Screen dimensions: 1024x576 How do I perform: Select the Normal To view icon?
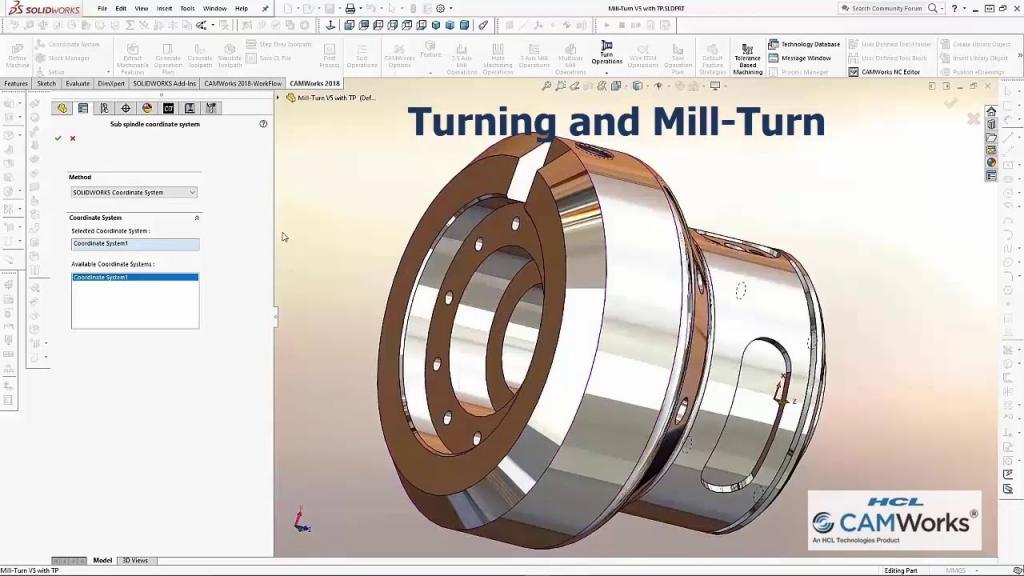click(330, 25)
